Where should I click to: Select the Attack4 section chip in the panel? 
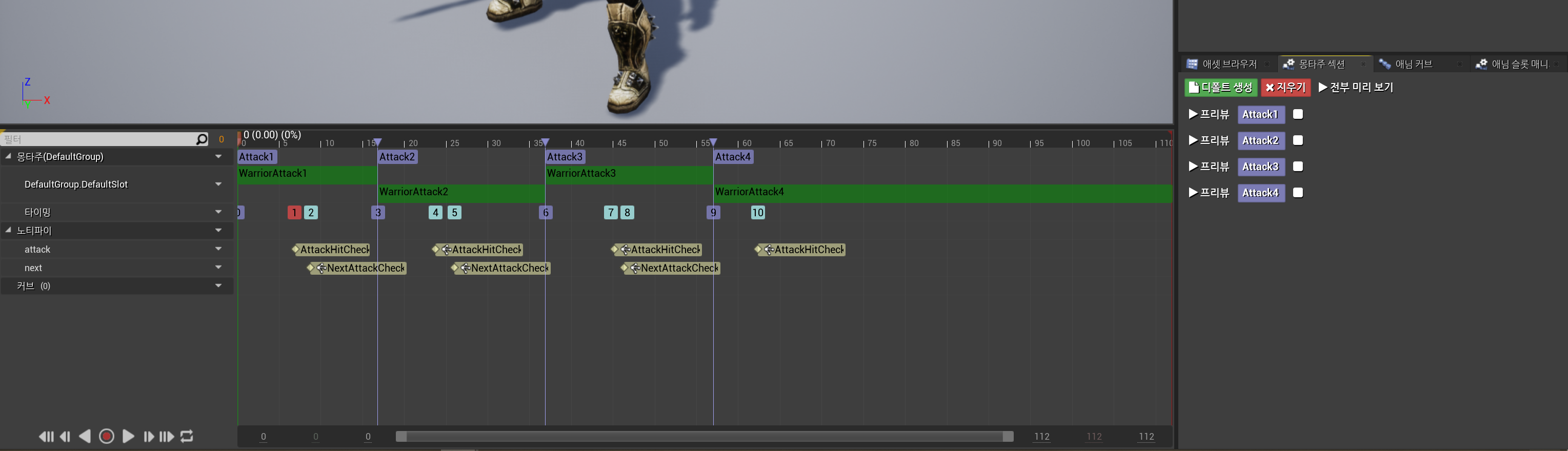click(1261, 193)
